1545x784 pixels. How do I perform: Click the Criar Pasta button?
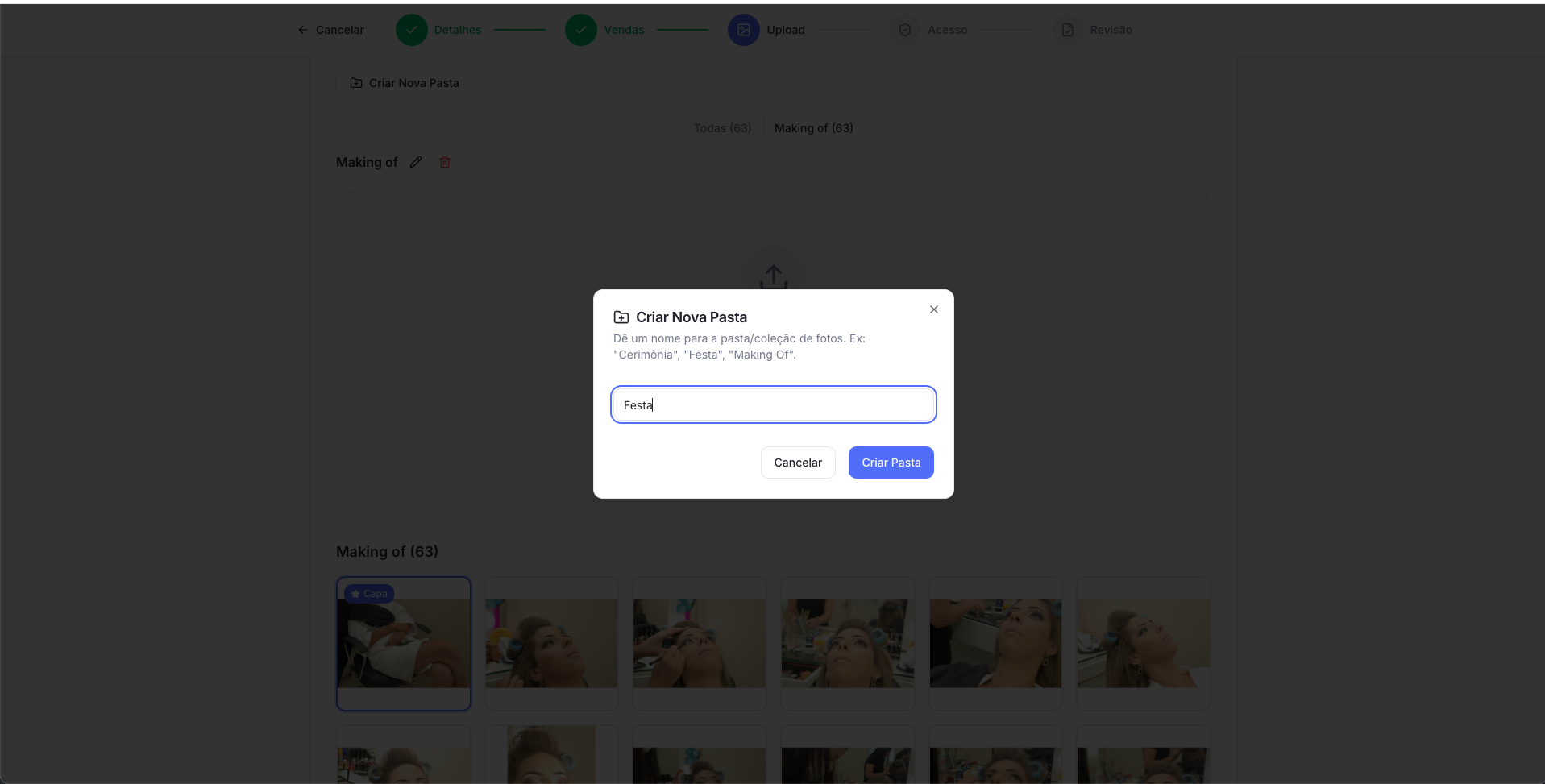pyautogui.click(x=891, y=463)
